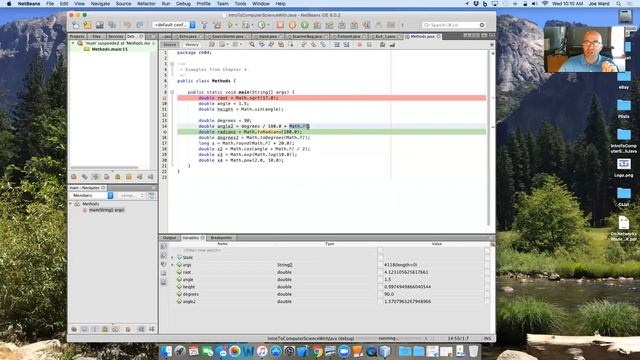Screen dimensions: 640x360
Task: Continue debugging with green Continue button
Action: tap(304, 25)
